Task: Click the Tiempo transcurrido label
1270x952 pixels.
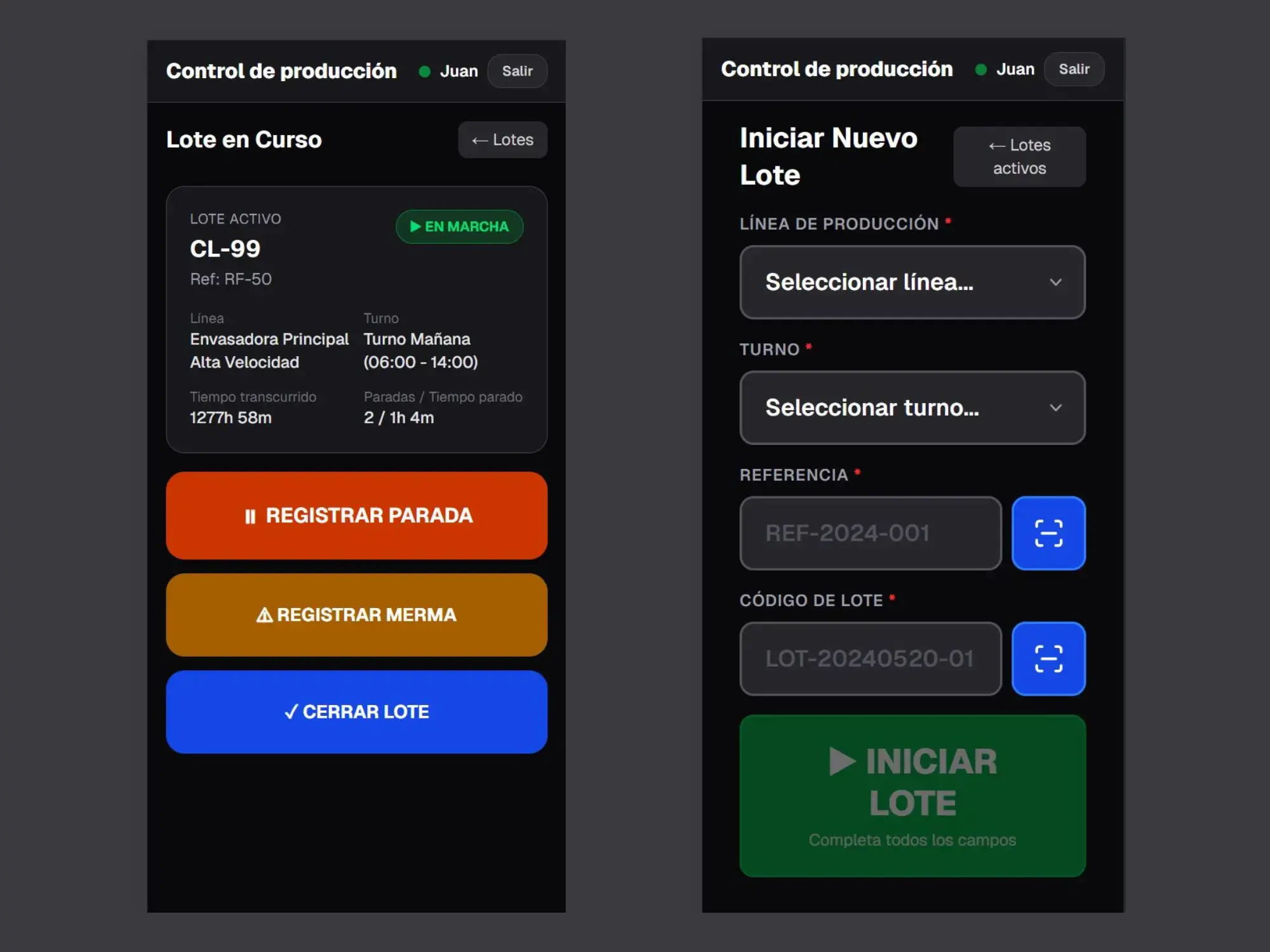Action: click(x=253, y=397)
